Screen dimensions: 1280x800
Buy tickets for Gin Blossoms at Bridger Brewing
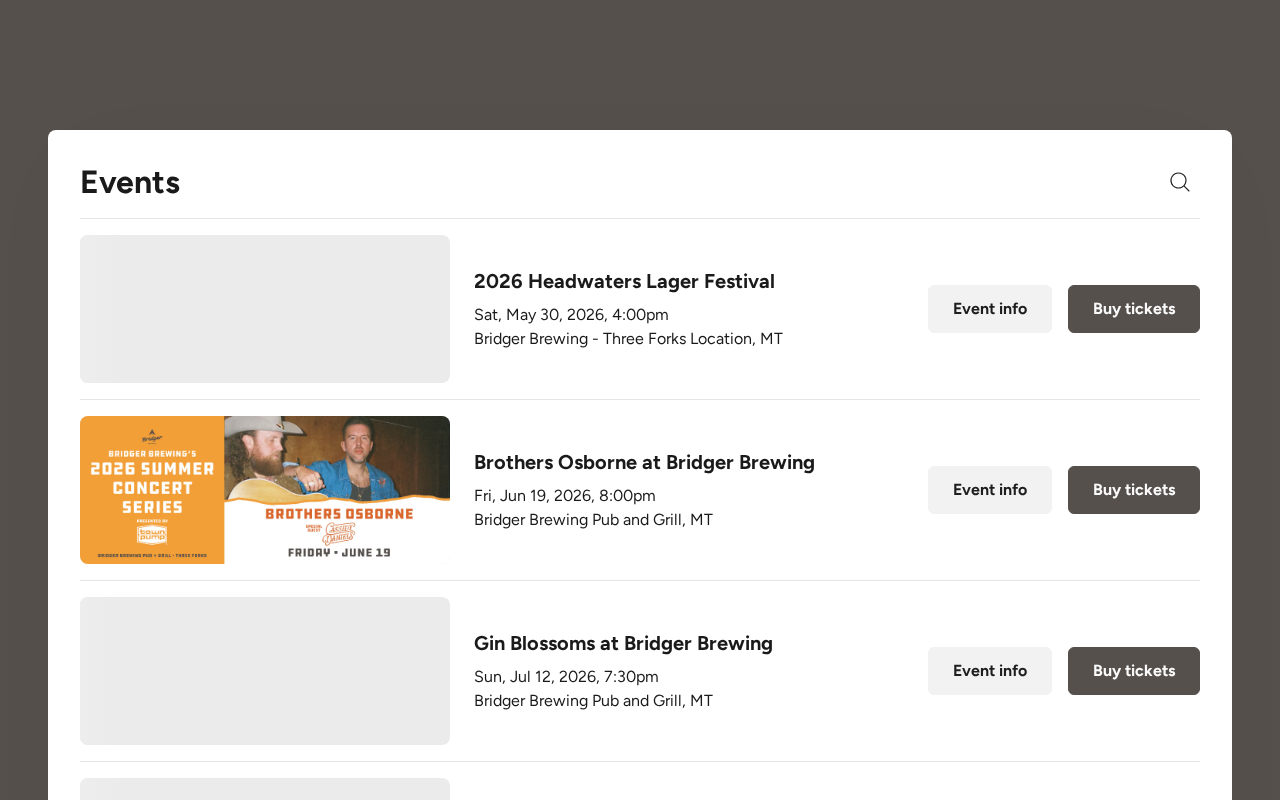tap(1134, 671)
